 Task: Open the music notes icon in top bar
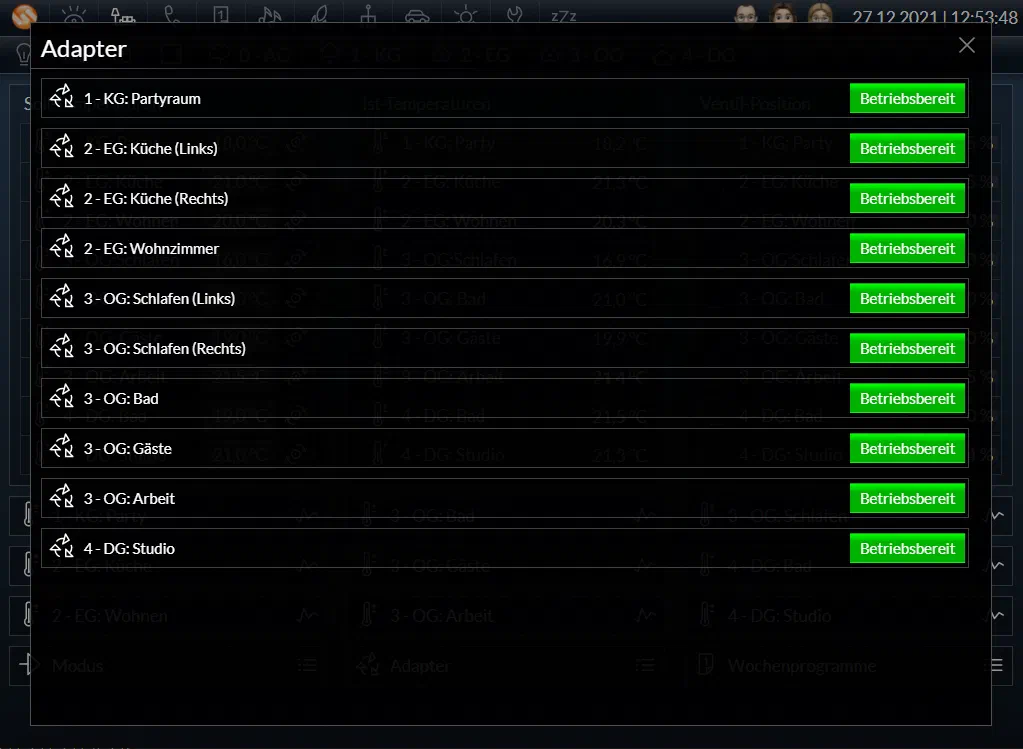click(x=269, y=14)
